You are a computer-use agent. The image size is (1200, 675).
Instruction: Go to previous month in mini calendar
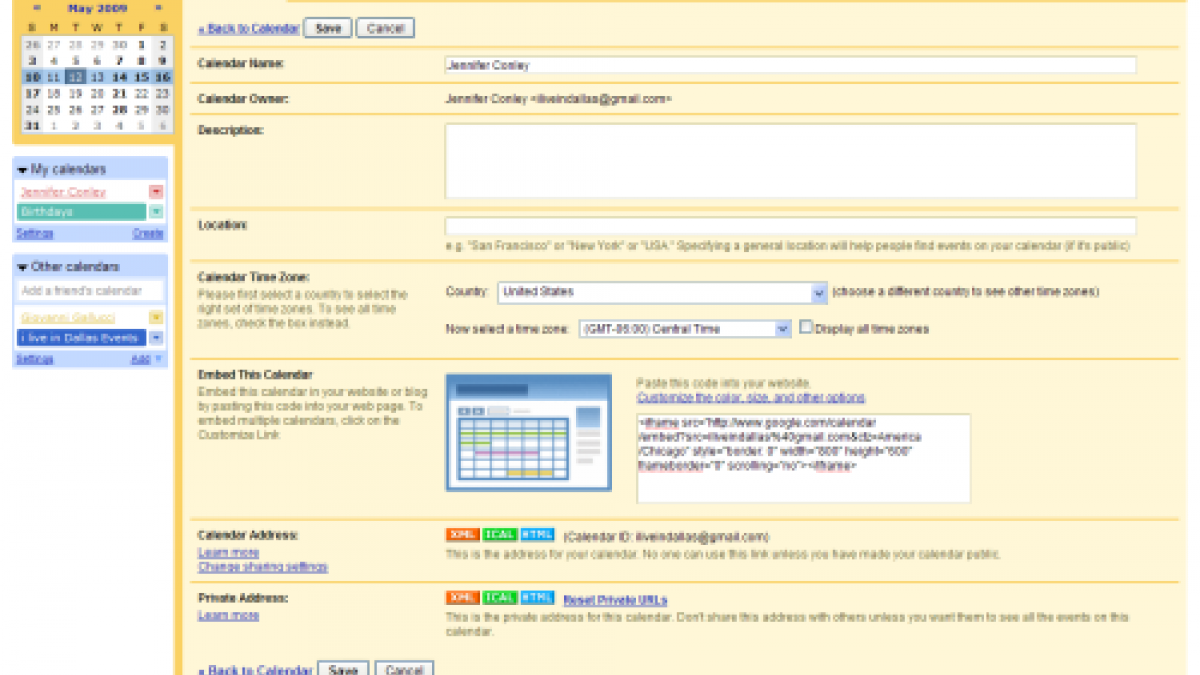click(37, 8)
